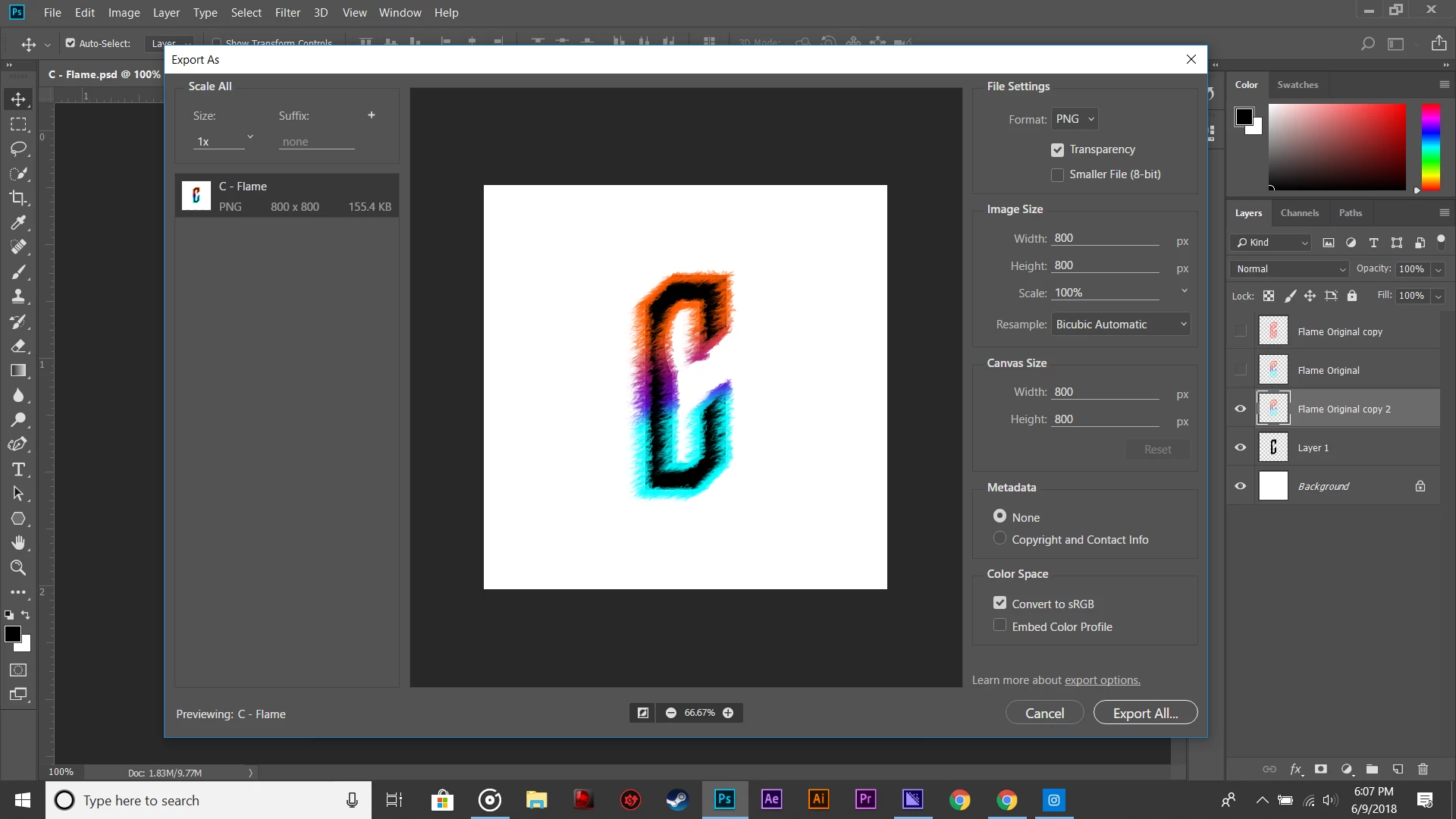Select the Zoom tool in toolbar

point(18,567)
